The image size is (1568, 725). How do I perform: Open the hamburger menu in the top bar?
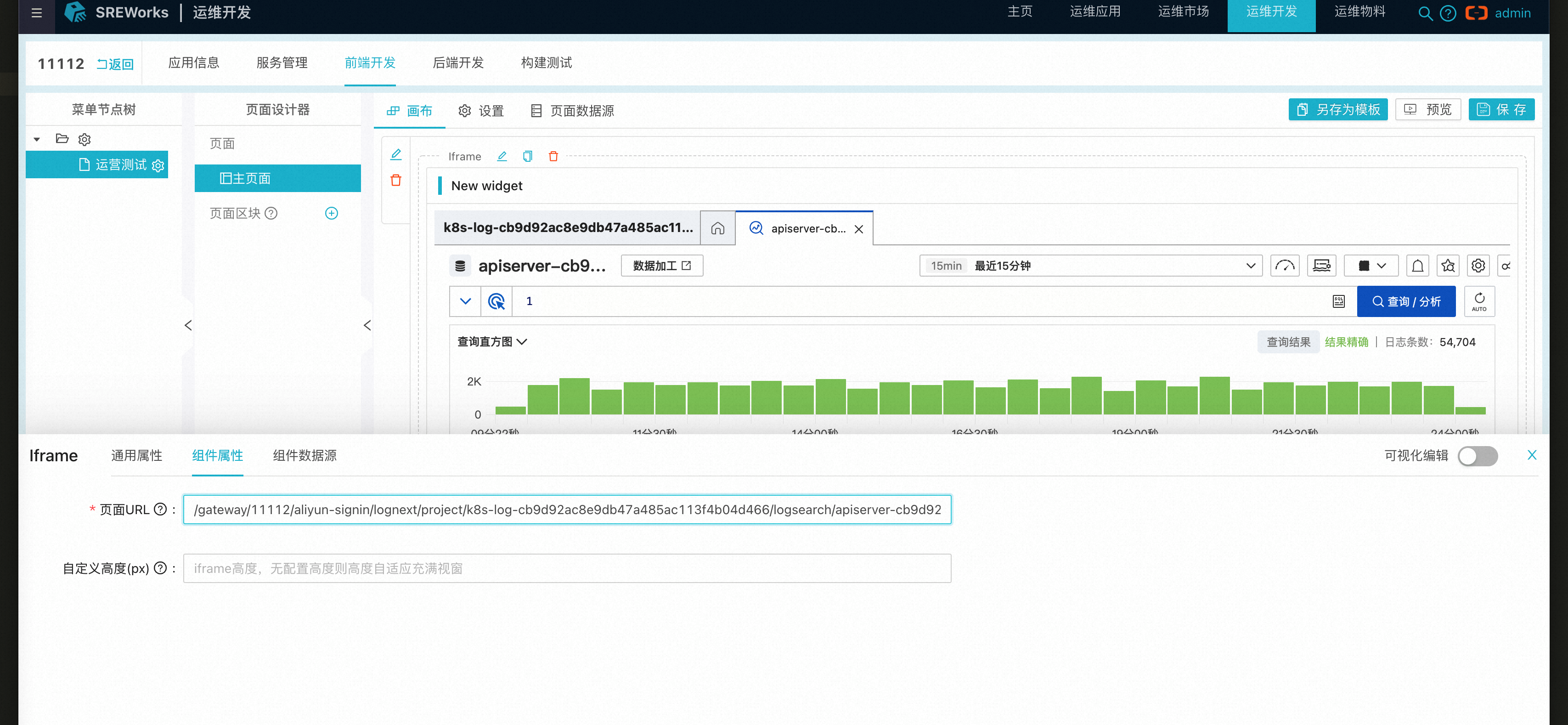[x=37, y=13]
